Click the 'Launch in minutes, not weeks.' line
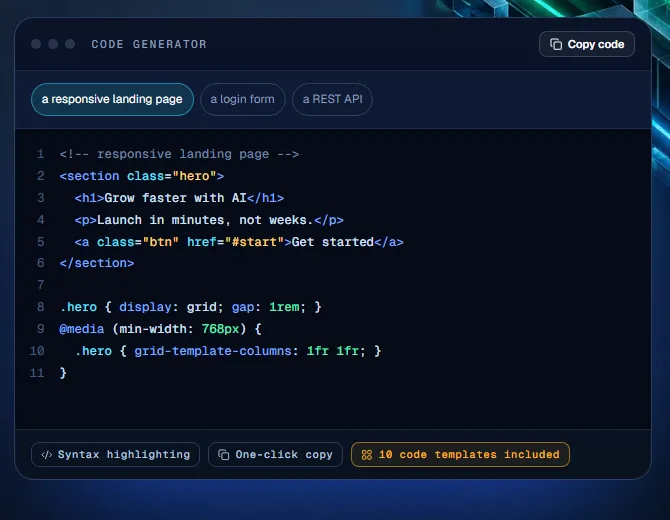The width and height of the screenshot is (670, 520). 209,220
